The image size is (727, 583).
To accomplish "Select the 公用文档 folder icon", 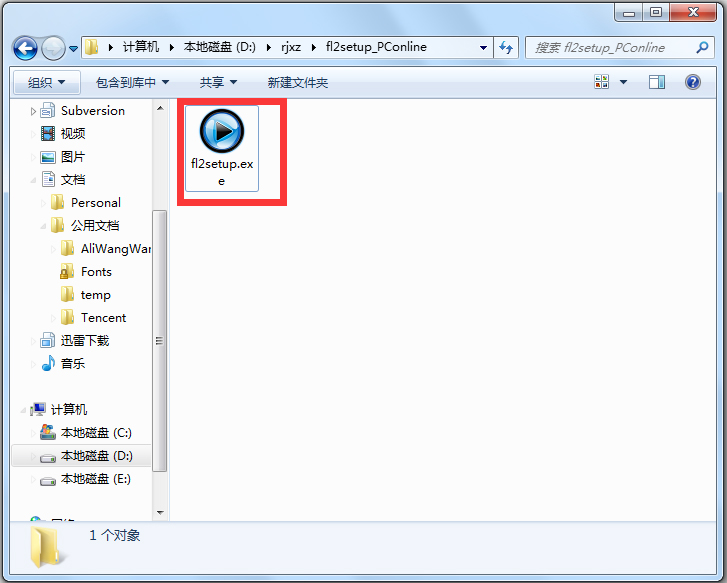I will click(x=57, y=225).
